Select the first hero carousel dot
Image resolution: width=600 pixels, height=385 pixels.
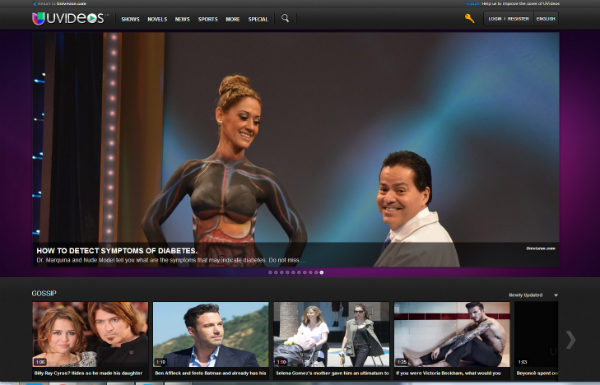(270, 272)
